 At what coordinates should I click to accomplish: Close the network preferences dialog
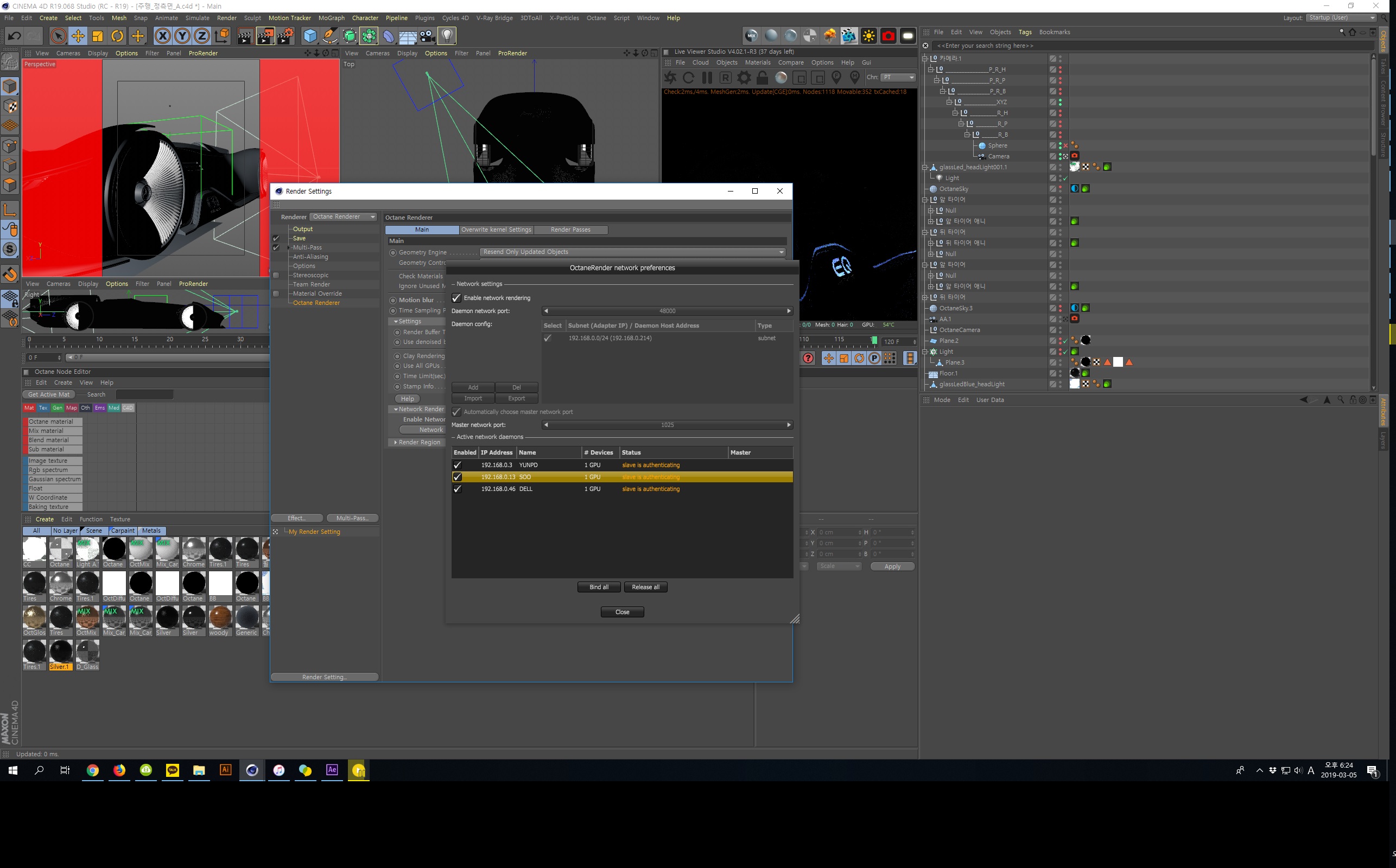pyautogui.click(x=623, y=612)
